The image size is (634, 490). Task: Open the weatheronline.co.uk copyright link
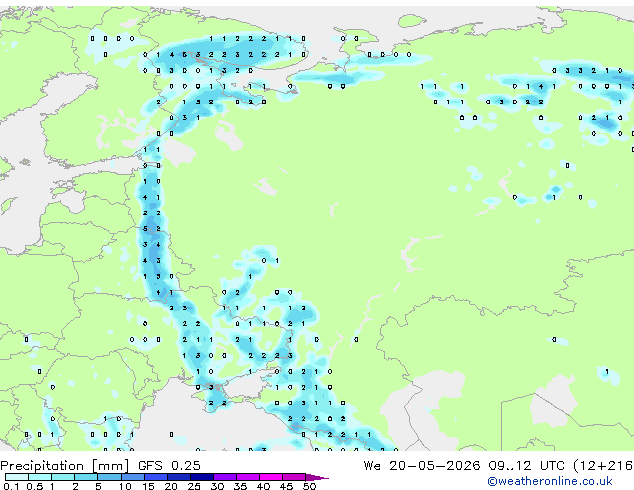pyautogui.click(x=549, y=481)
